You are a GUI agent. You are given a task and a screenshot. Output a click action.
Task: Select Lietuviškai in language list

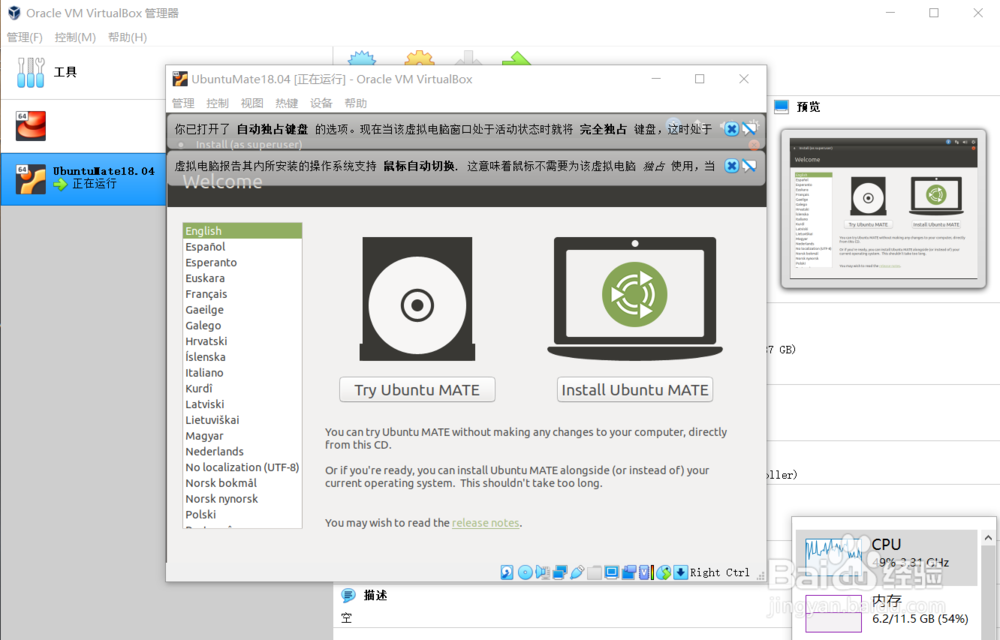242,420
